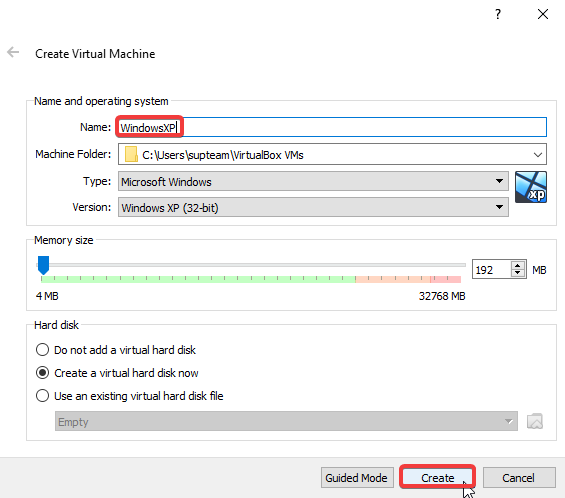Open the Empty hard disk file dropdown

coord(286,421)
